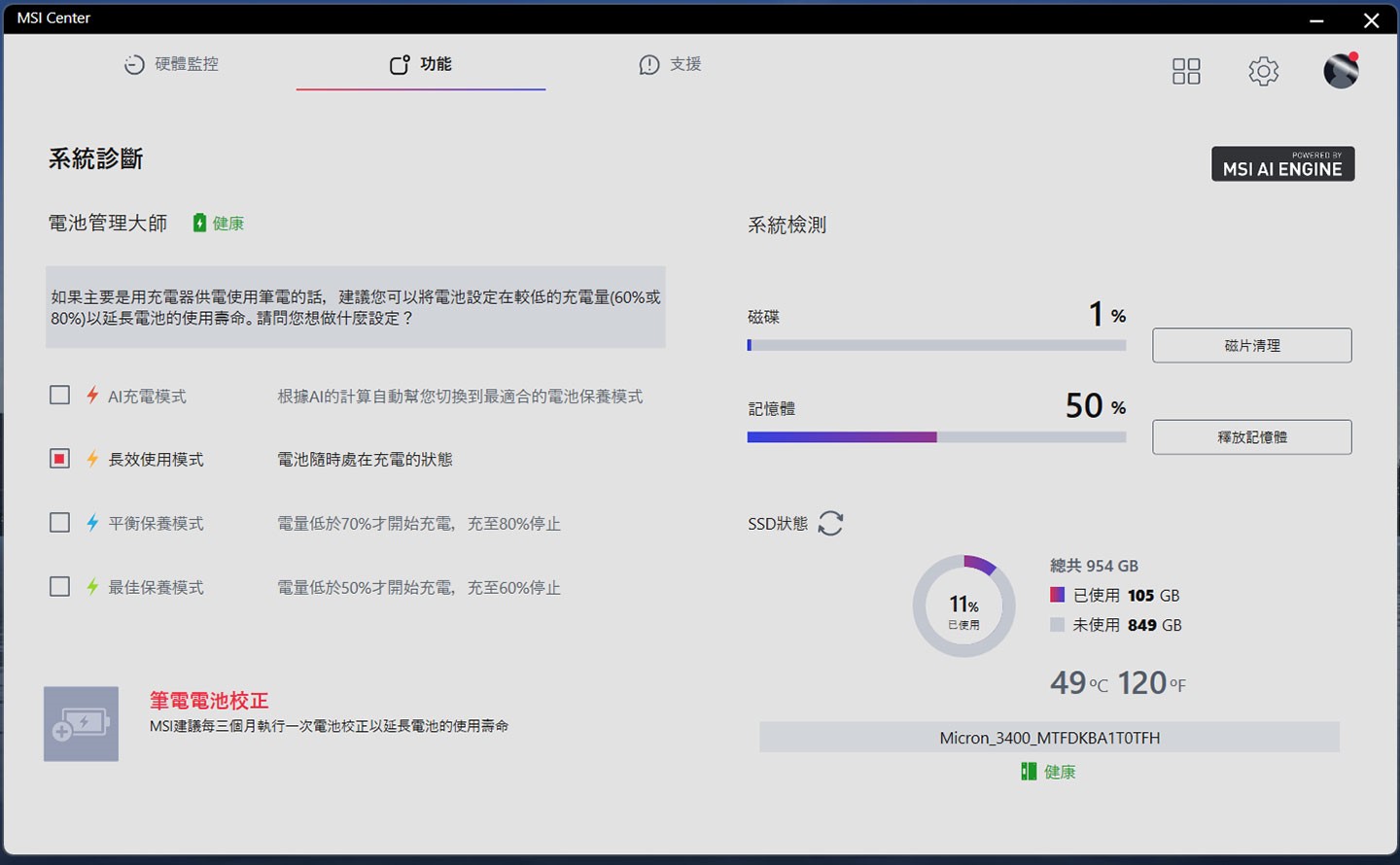Image resolution: width=1400 pixels, height=865 pixels.
Task: Switch to the 硬體監控 tab
Action: pos(172,64)
